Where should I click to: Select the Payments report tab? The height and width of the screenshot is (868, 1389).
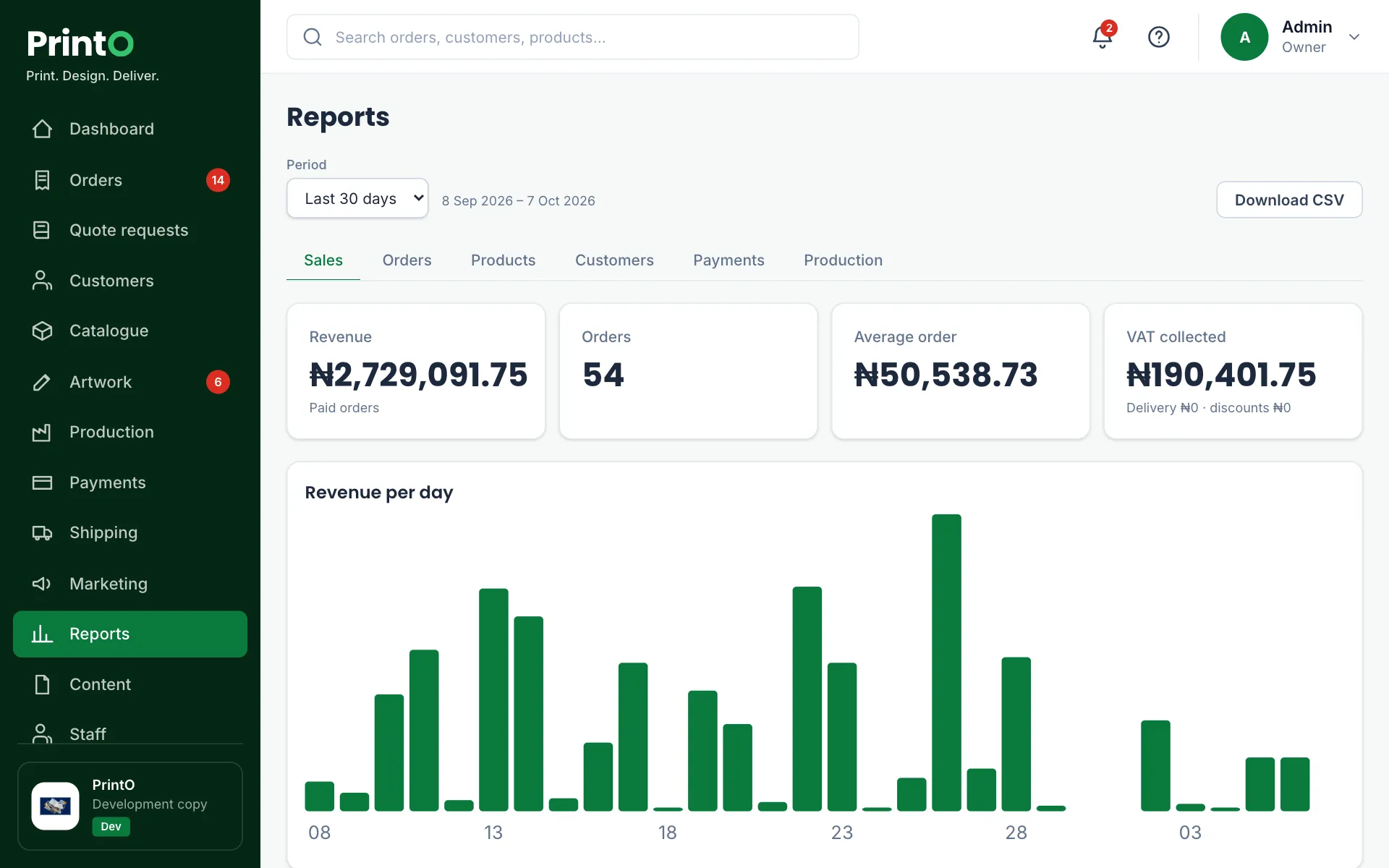(729, 260)
